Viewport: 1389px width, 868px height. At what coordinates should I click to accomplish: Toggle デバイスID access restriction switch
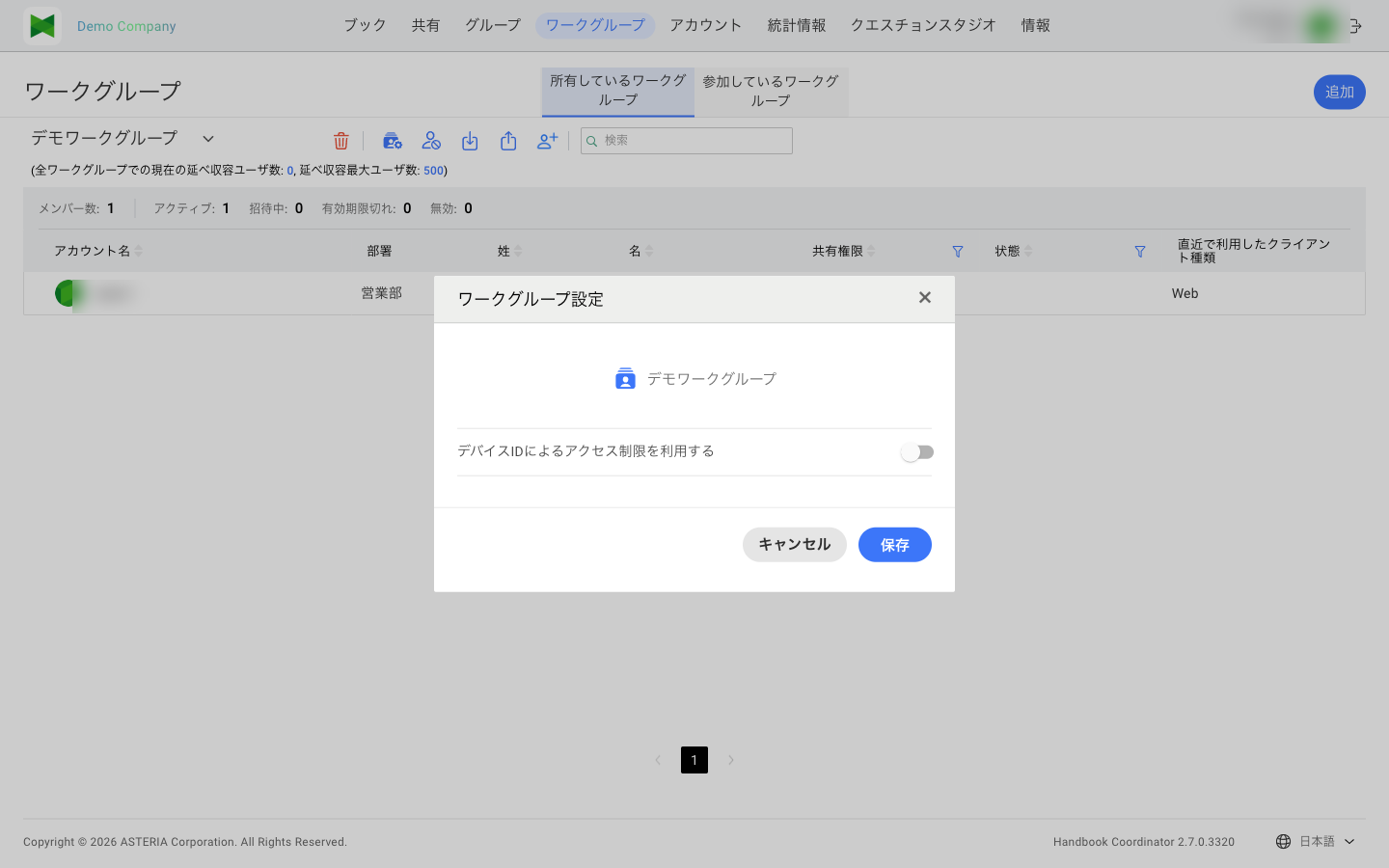pos(917,452)
